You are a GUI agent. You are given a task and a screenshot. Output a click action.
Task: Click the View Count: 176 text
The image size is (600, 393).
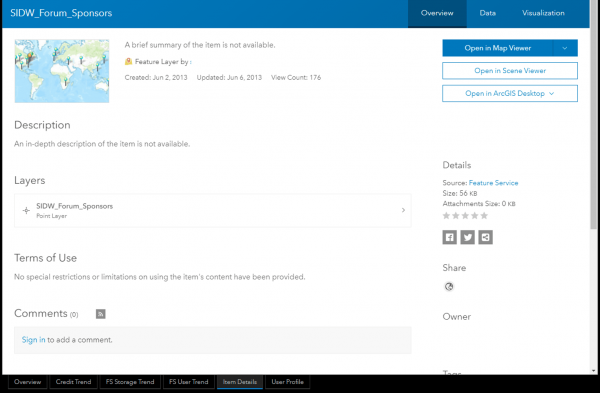(296, 77)
